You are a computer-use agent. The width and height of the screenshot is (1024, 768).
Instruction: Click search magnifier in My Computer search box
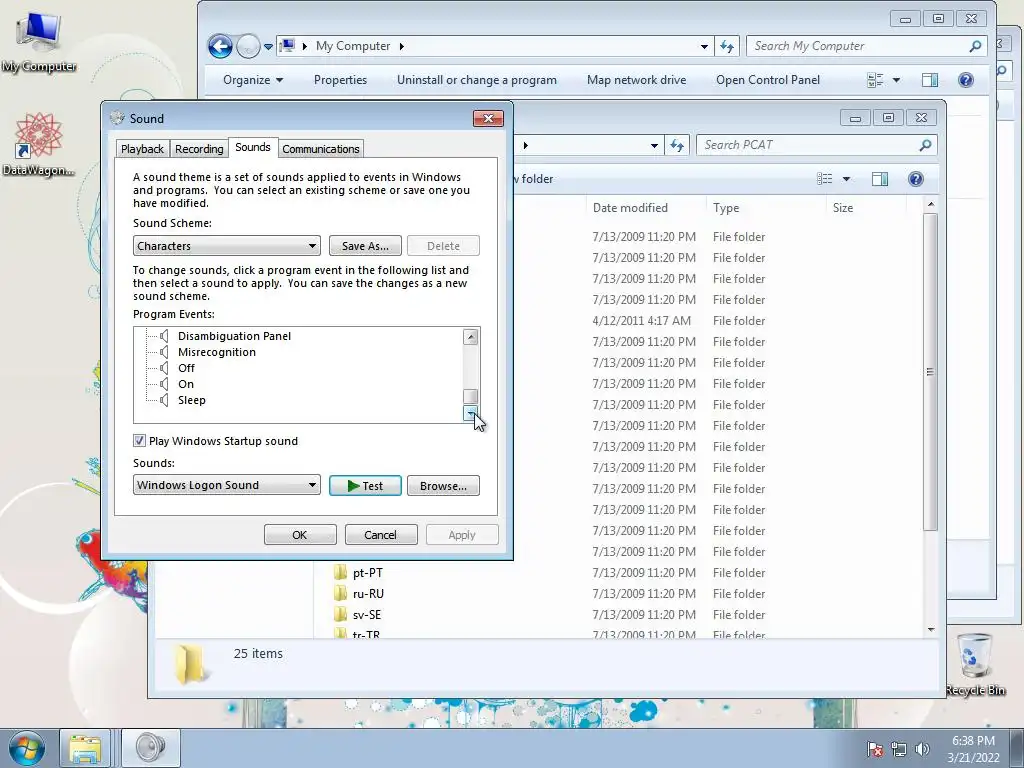[x=975, y=46]
